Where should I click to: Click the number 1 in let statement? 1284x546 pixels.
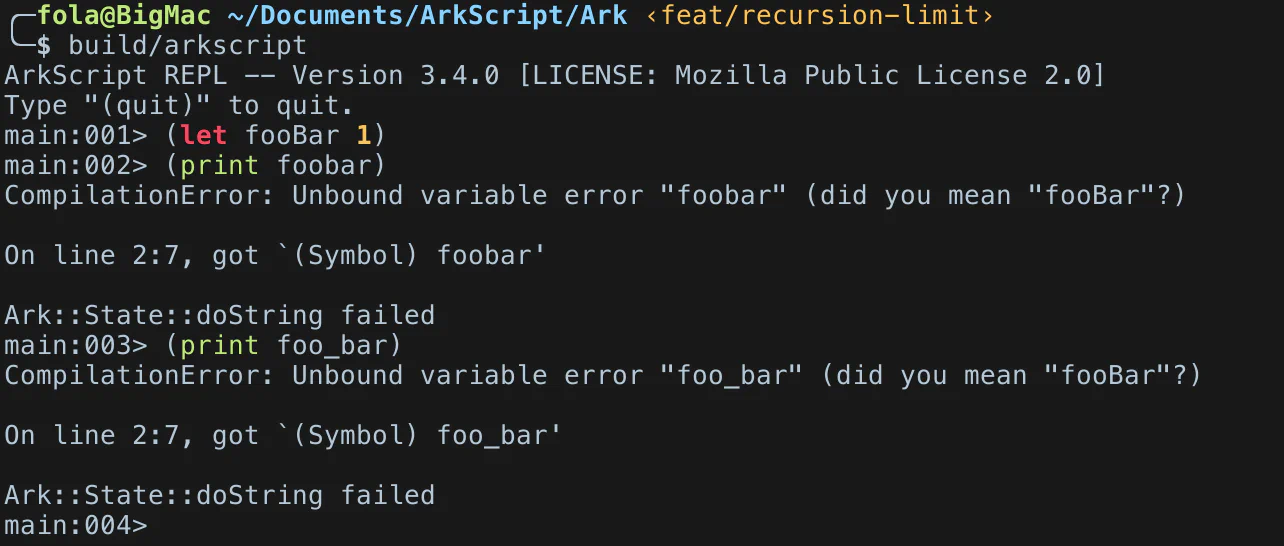(364, 135)
